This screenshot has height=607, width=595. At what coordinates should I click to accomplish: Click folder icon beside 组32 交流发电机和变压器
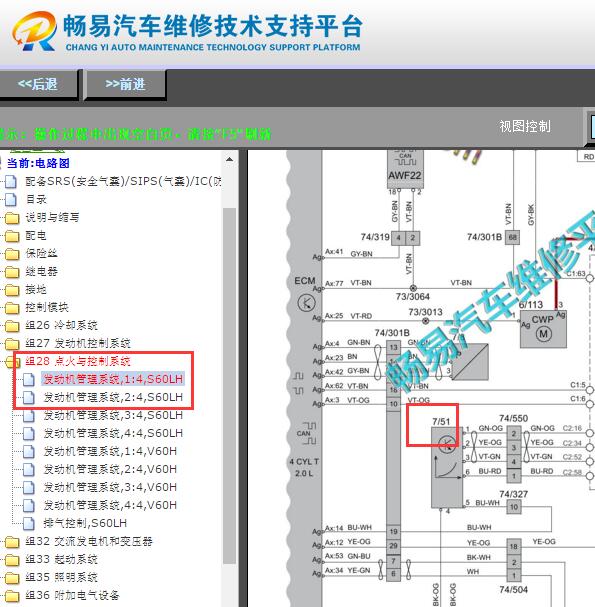[x=12, y=542]
